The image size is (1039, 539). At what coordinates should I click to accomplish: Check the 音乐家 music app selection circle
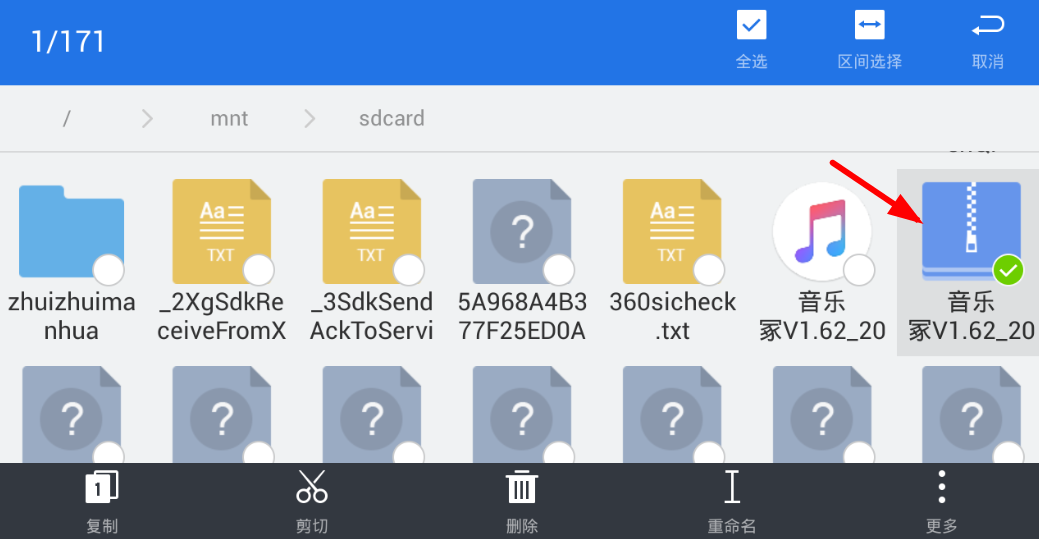pyautogui.click(x=859, y=270)
